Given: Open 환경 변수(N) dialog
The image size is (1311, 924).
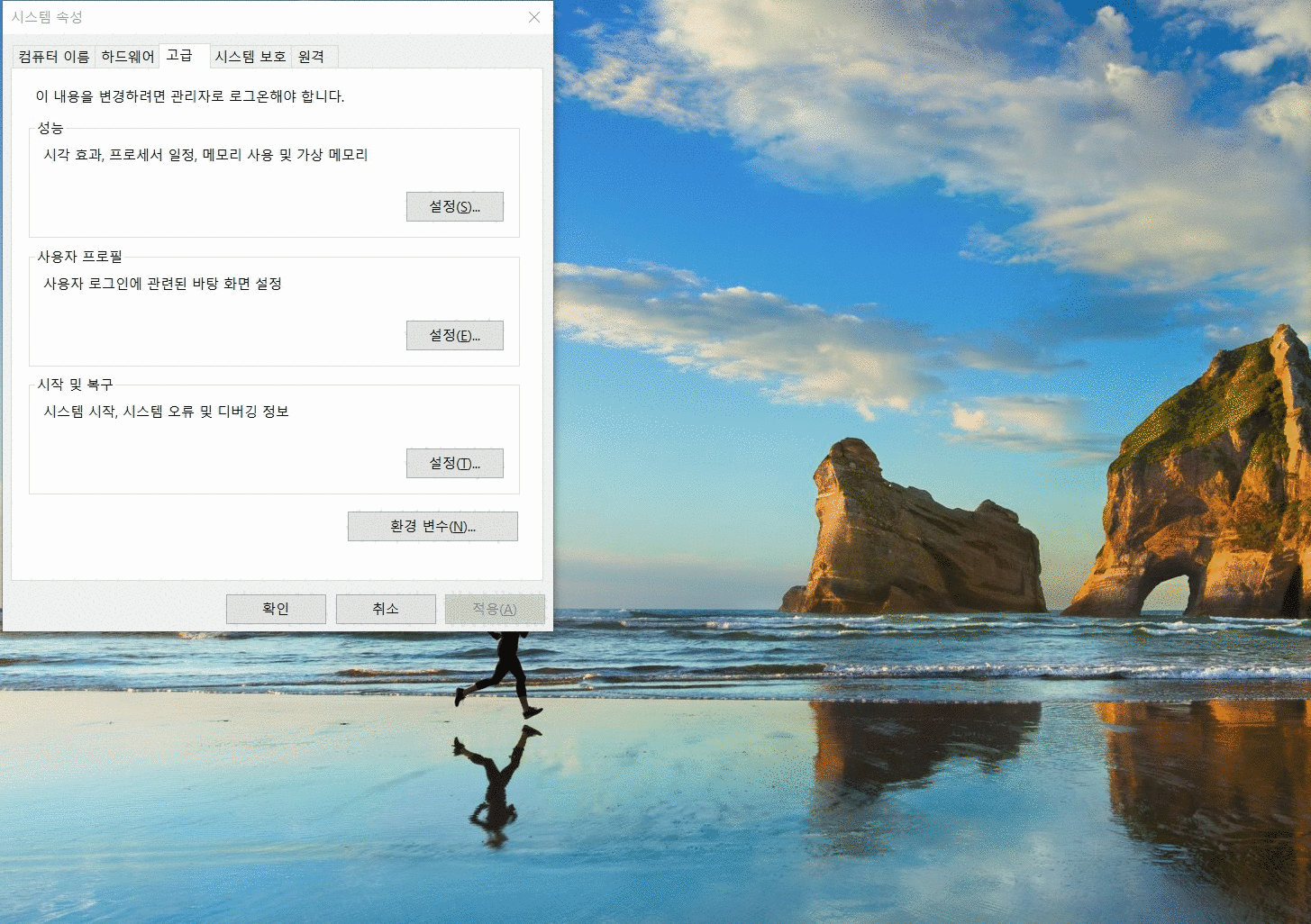Looking at the screenshot, I should (x=432, y=526).
